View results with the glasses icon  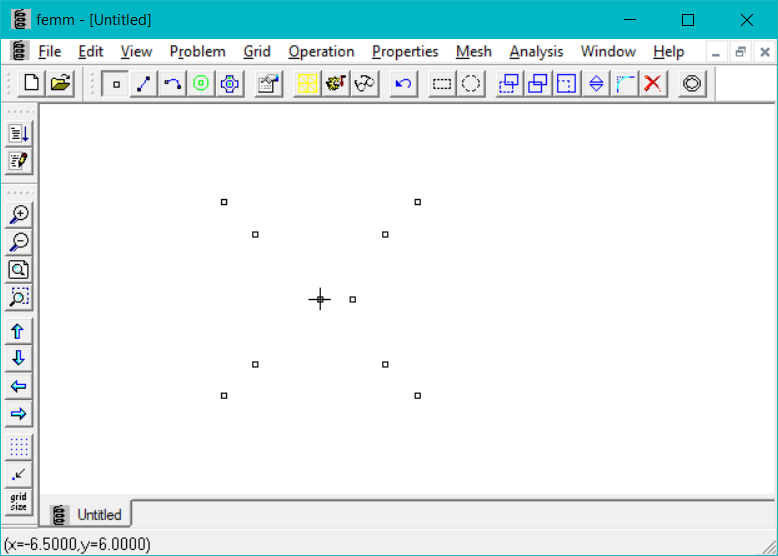(x=365, y=83)
